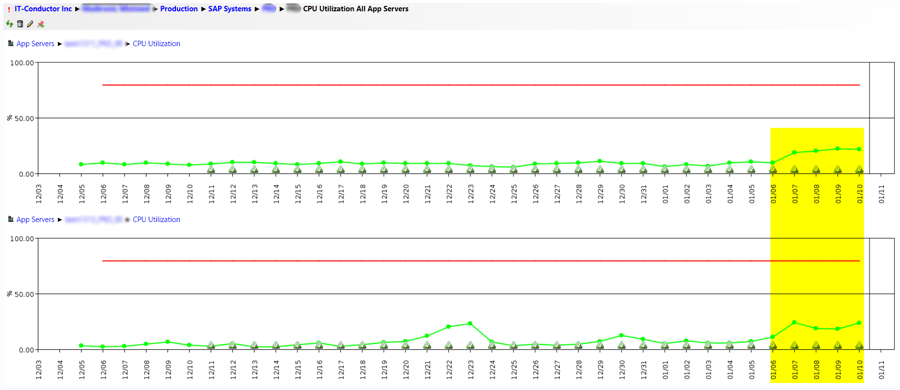Image resolution: width=900 pixels, height=390 pixels.
Task: Click server icon beside top chart's App Servers
Action: 10,43
